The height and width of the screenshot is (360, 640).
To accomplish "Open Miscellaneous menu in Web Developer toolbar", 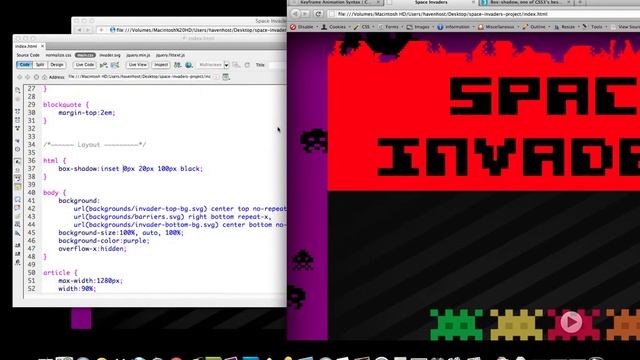I will click(x=500, y=27).
